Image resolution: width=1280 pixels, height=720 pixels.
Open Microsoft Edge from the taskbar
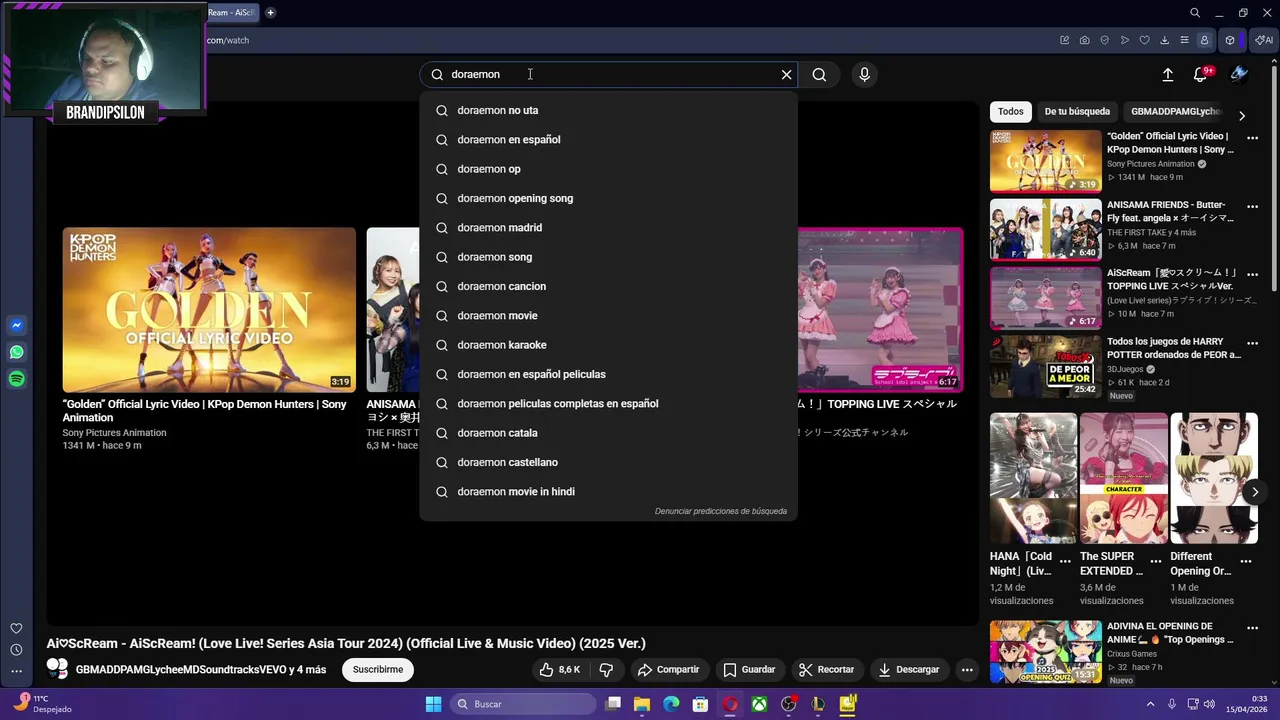[671, 704]
